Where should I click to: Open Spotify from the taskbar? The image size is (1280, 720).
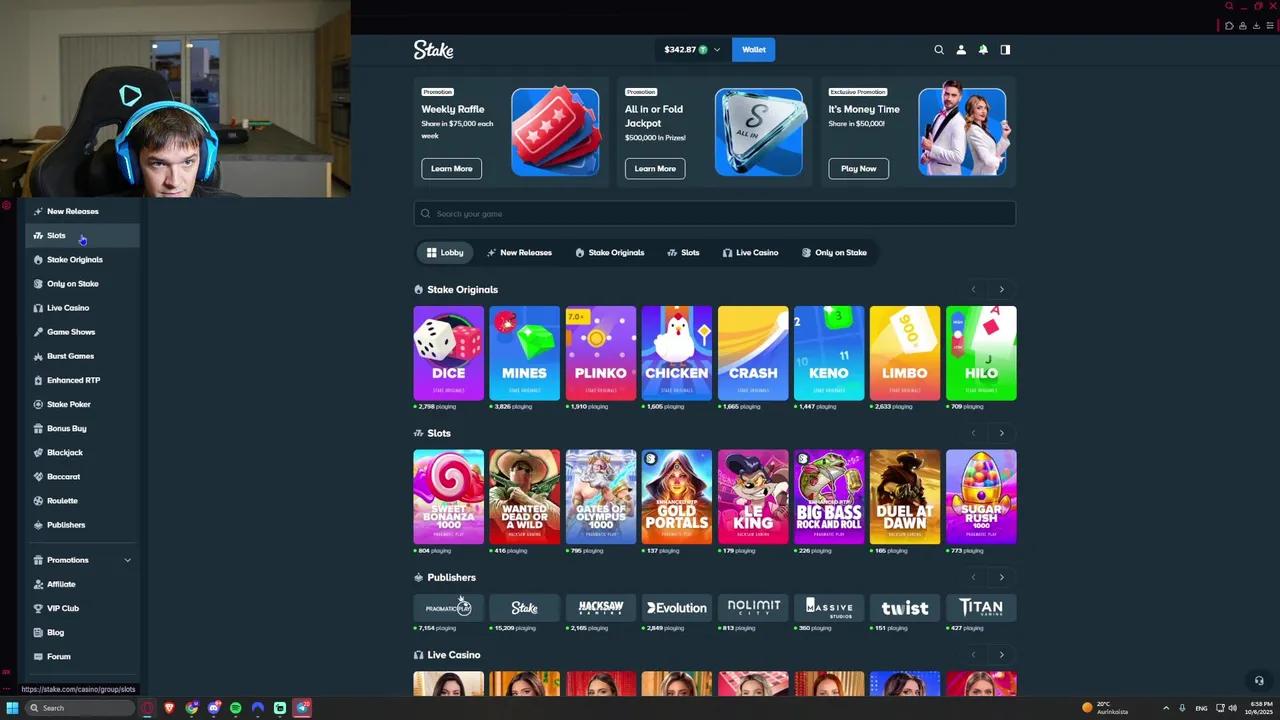[x=236, y=708]
